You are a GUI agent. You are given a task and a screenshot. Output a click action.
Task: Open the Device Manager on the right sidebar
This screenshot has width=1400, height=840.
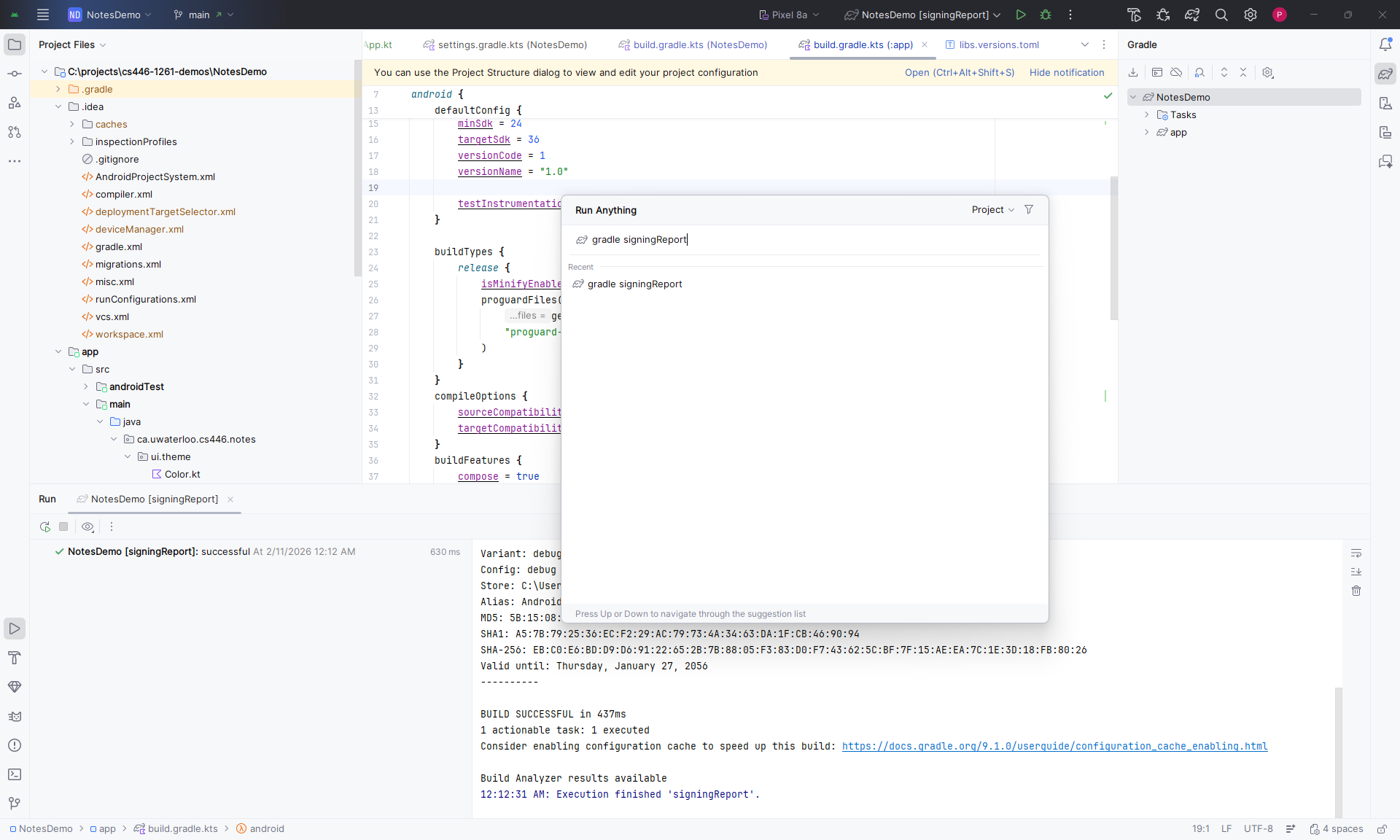(x=1385, y=103)
